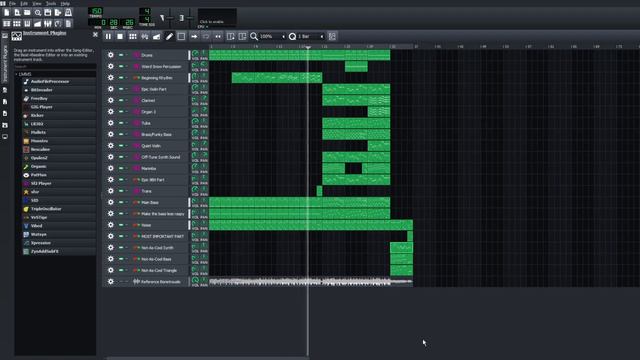
Task: Open settings gear for Reference sample track
Action: pyautogui.click(x=111, y=281)
